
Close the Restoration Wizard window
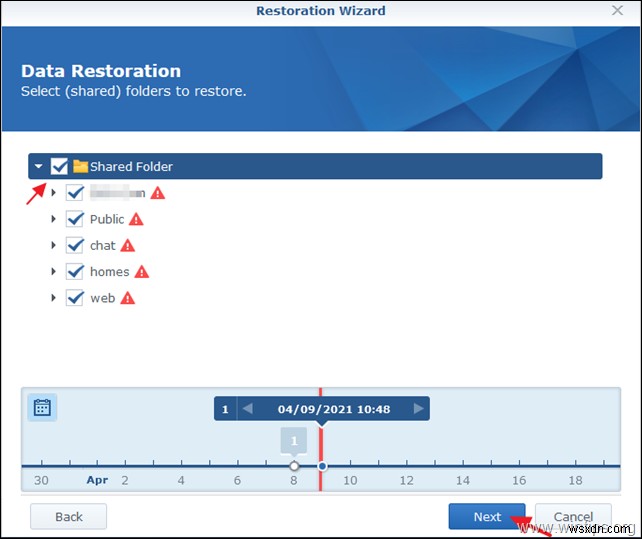(617, 10)
